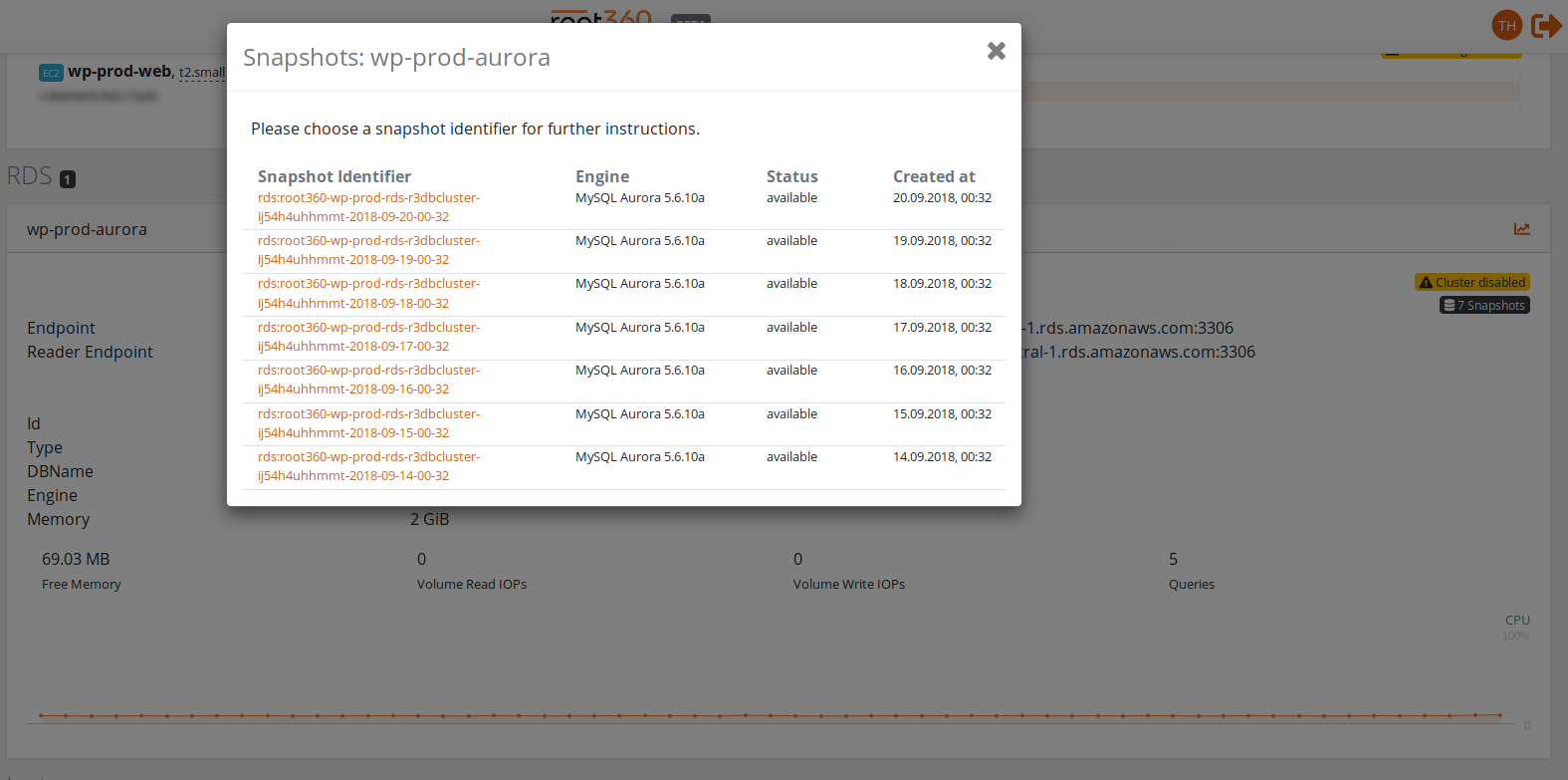Close the Snapshots wp-prod-aurora dialog
Viewport: 1568px width, 780px height.
996,51
